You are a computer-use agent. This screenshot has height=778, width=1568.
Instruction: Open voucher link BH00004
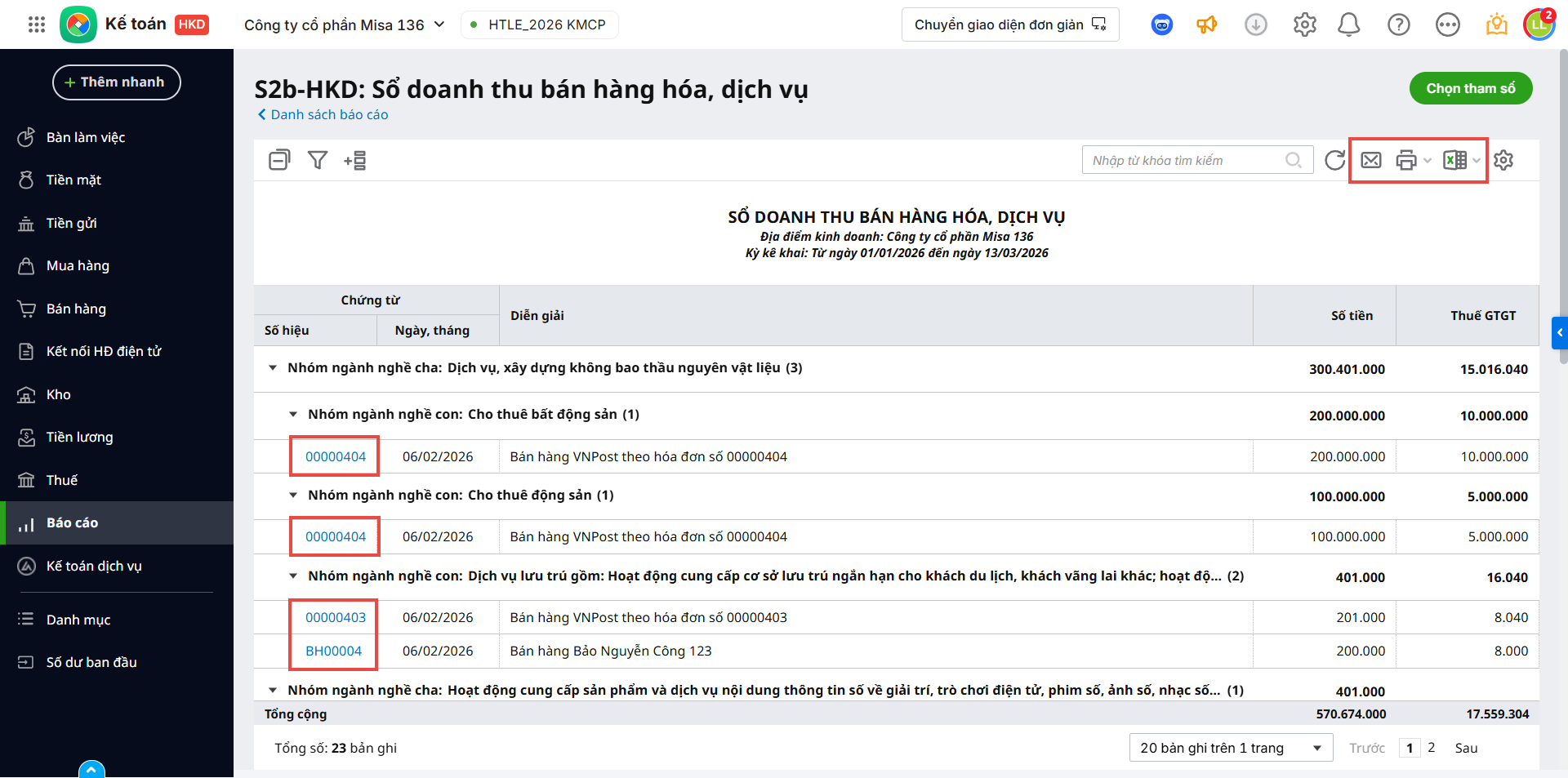[333, 651]
